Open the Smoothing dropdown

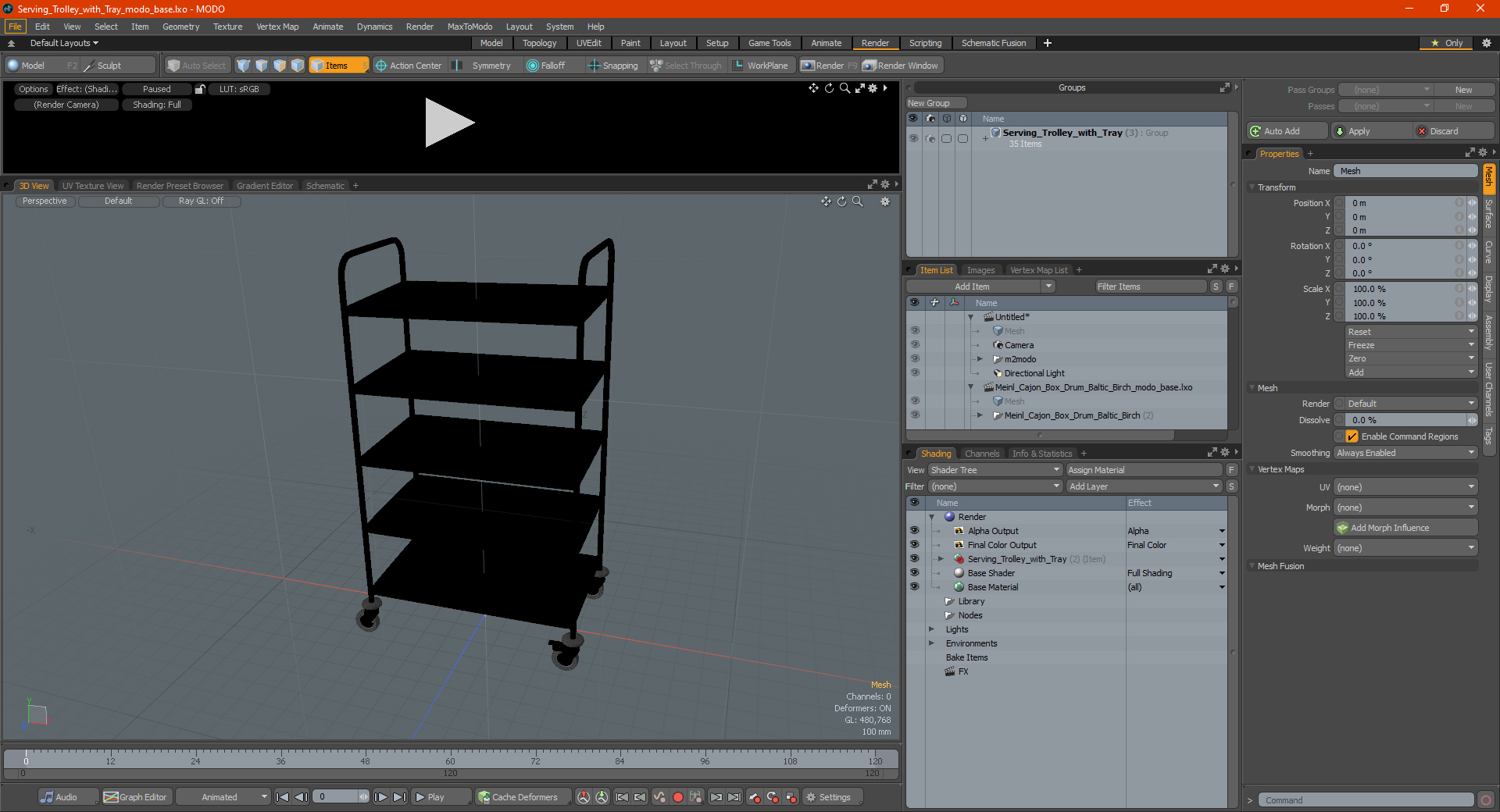click(1405, 453)
